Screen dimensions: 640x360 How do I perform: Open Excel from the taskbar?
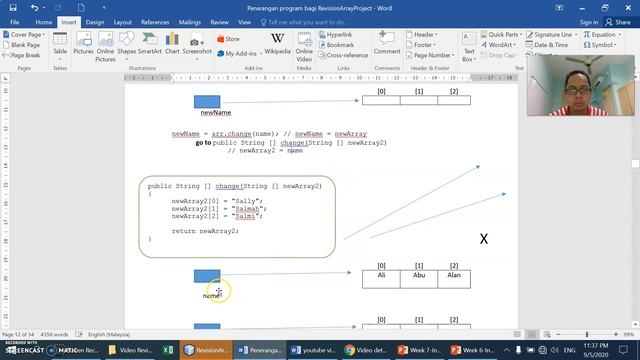(x=168, y=350)
